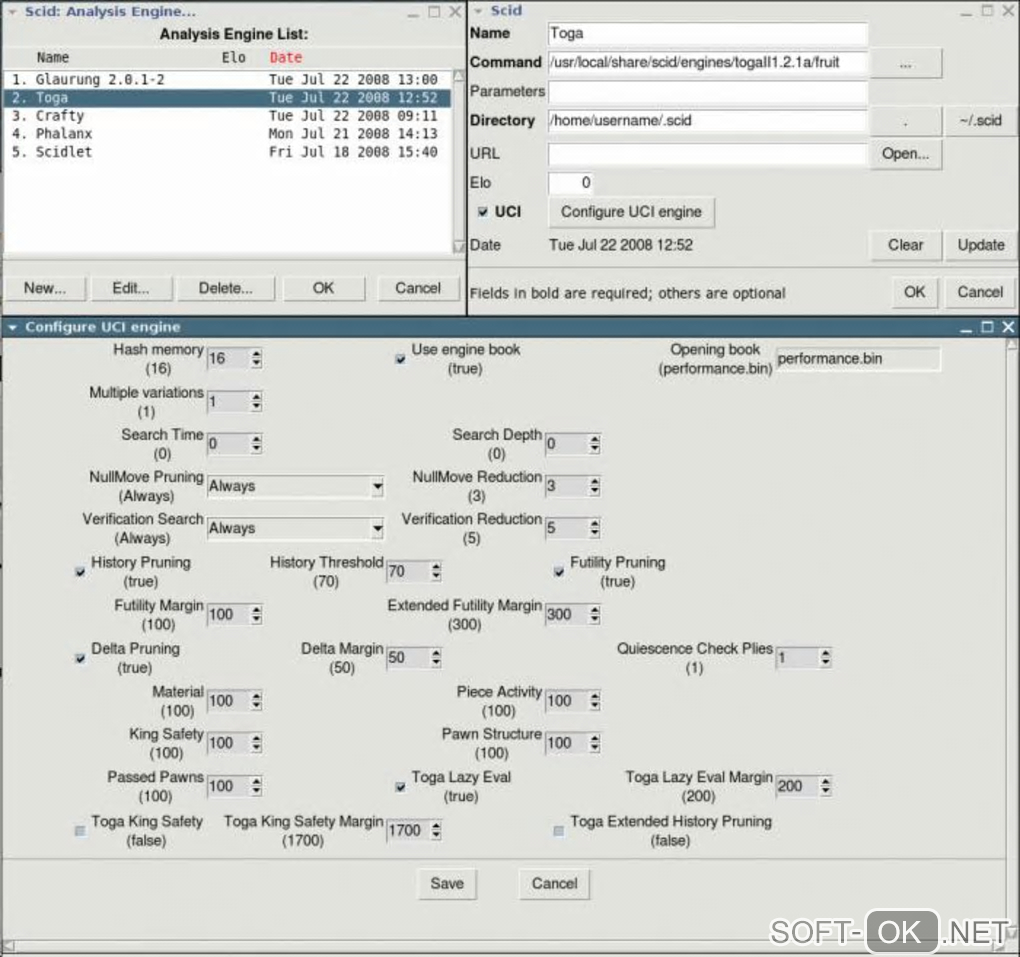Click the Delete... engine button
This screenshot has width=1020, height=957.
(x=226, y=288)
